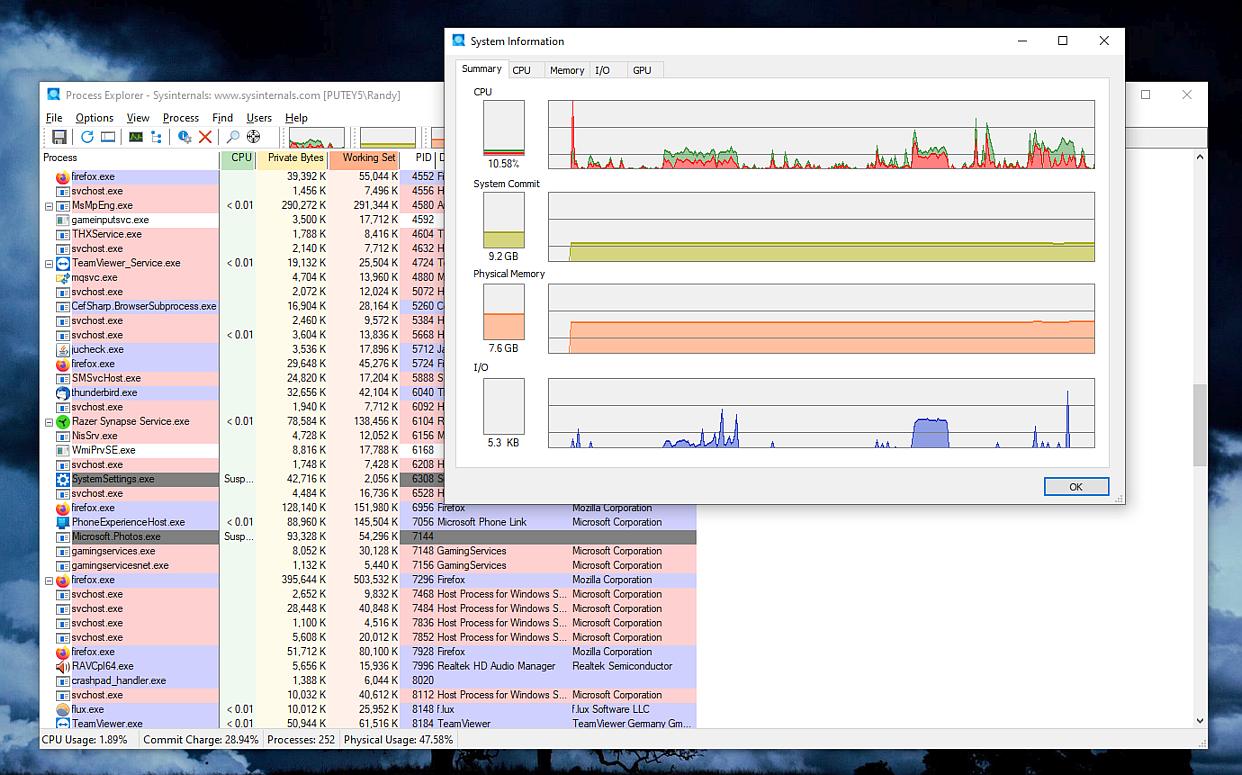Click the CPU history graph in Summary
This screenshot has height=775, width=1242.
[821, 134]
